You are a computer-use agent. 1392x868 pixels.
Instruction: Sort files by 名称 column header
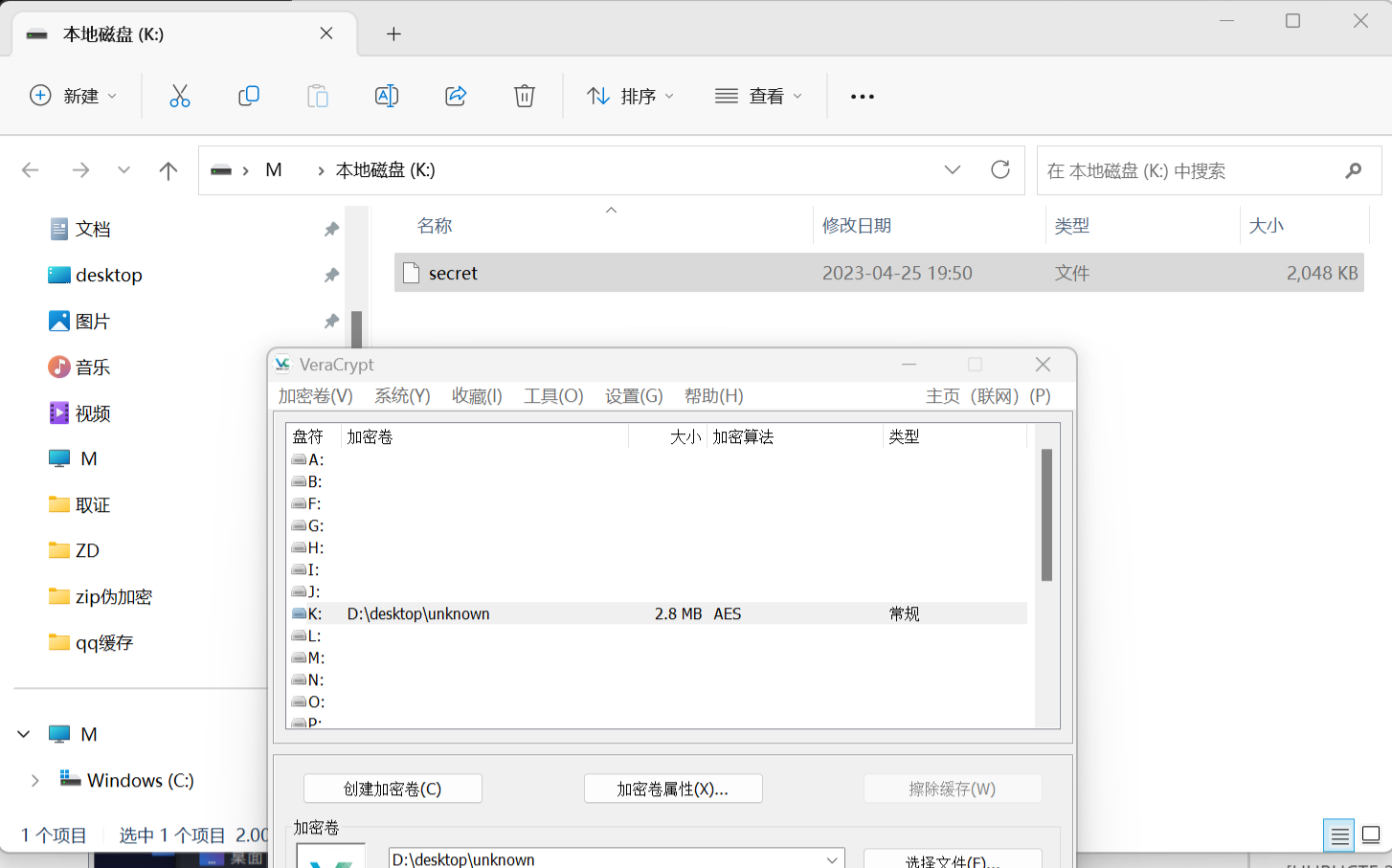click(x=435, y=226)
